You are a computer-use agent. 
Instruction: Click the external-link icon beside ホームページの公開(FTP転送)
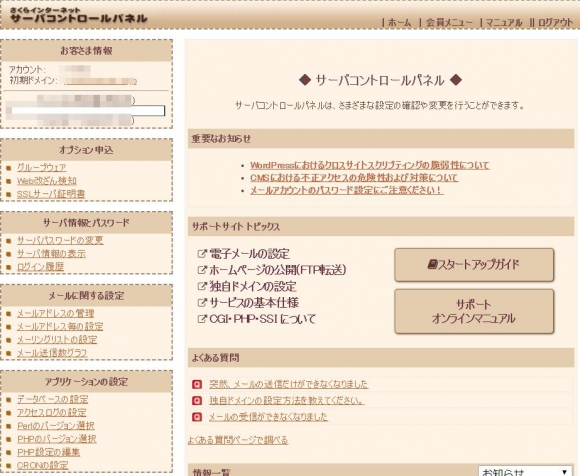pyautogui.click(x=202, y=270)
